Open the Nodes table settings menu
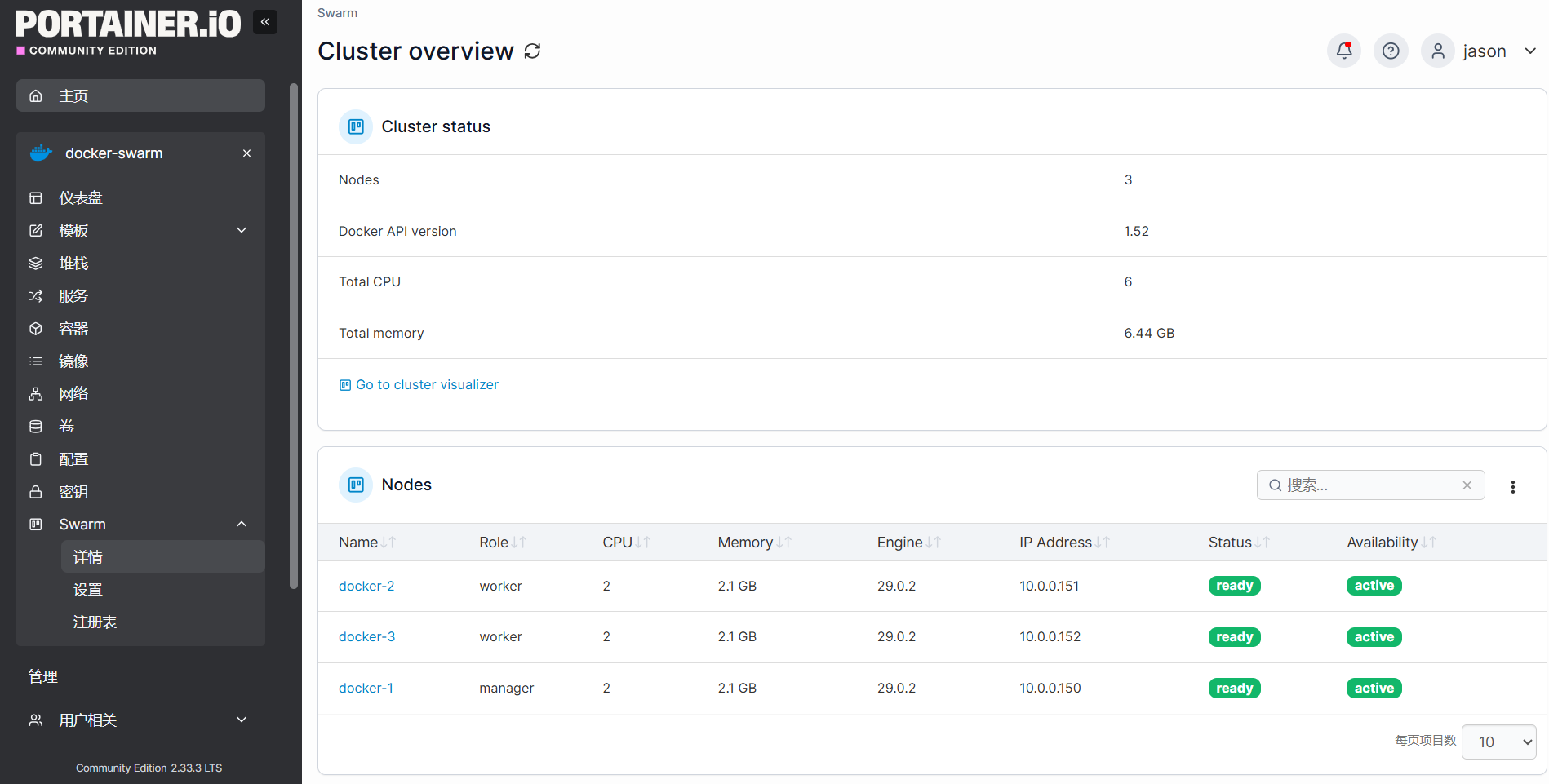The height and width of the screenshot is (784, 1549). (1512, 486)
